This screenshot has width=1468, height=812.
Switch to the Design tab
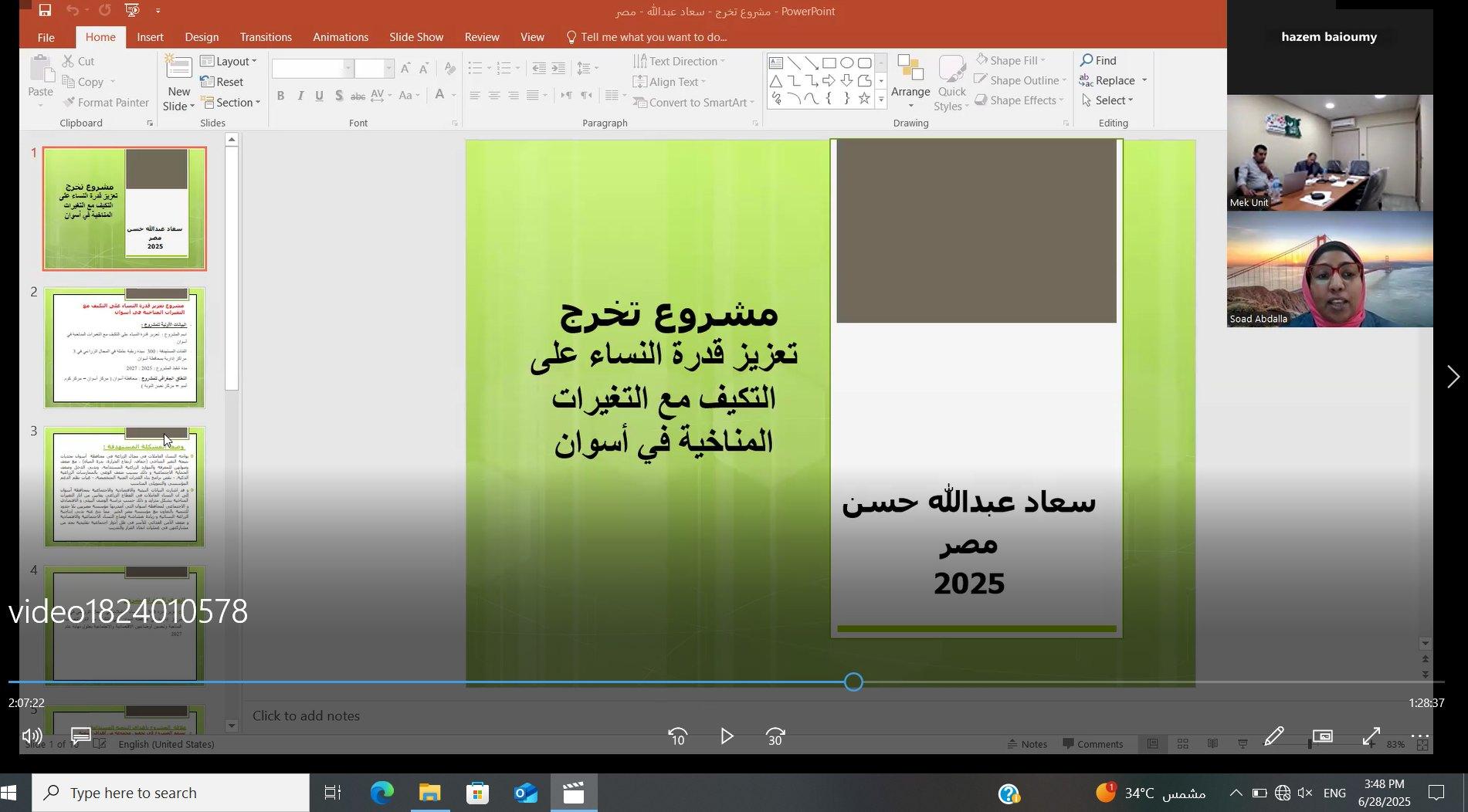202,37
